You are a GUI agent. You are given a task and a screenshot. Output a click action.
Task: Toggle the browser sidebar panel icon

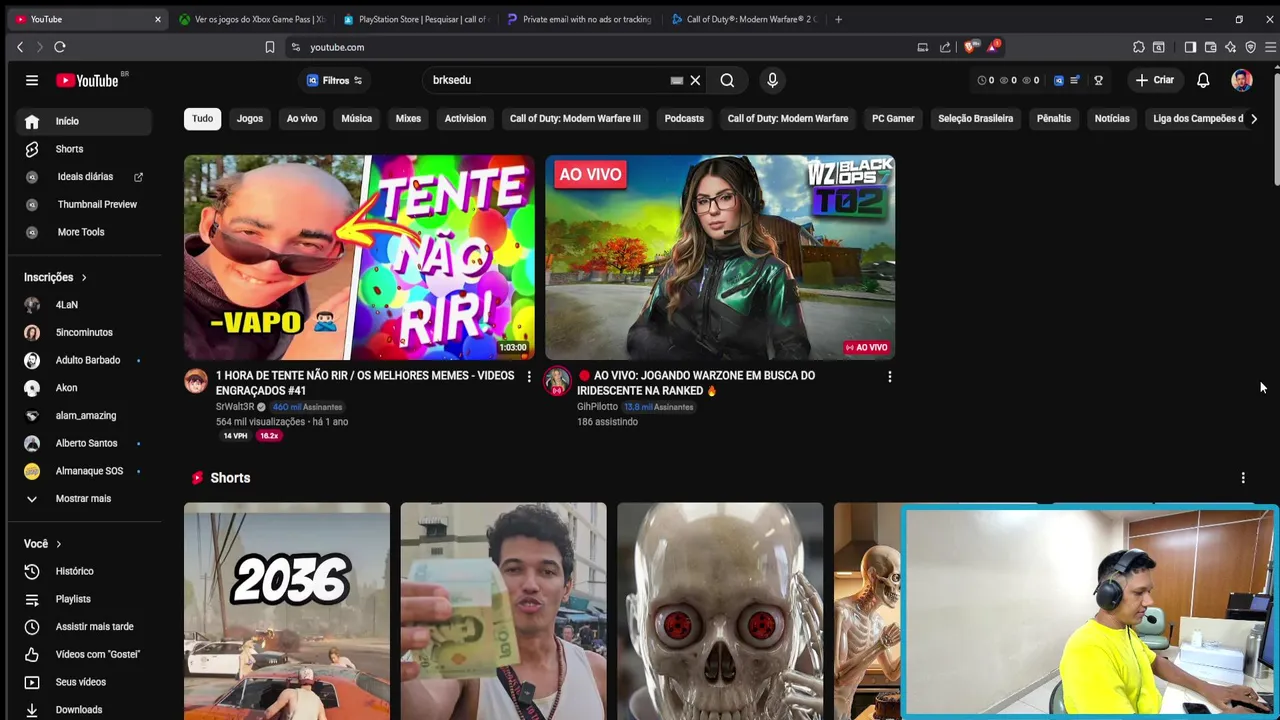point(1190,47)
